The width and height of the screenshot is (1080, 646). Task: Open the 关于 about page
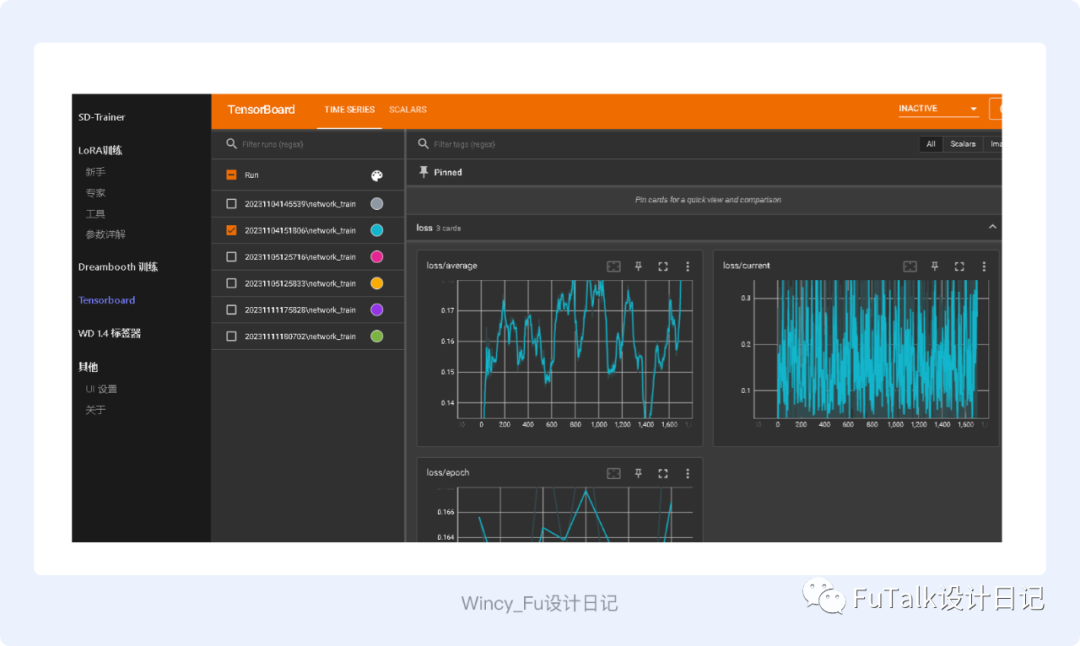[95, 410]
